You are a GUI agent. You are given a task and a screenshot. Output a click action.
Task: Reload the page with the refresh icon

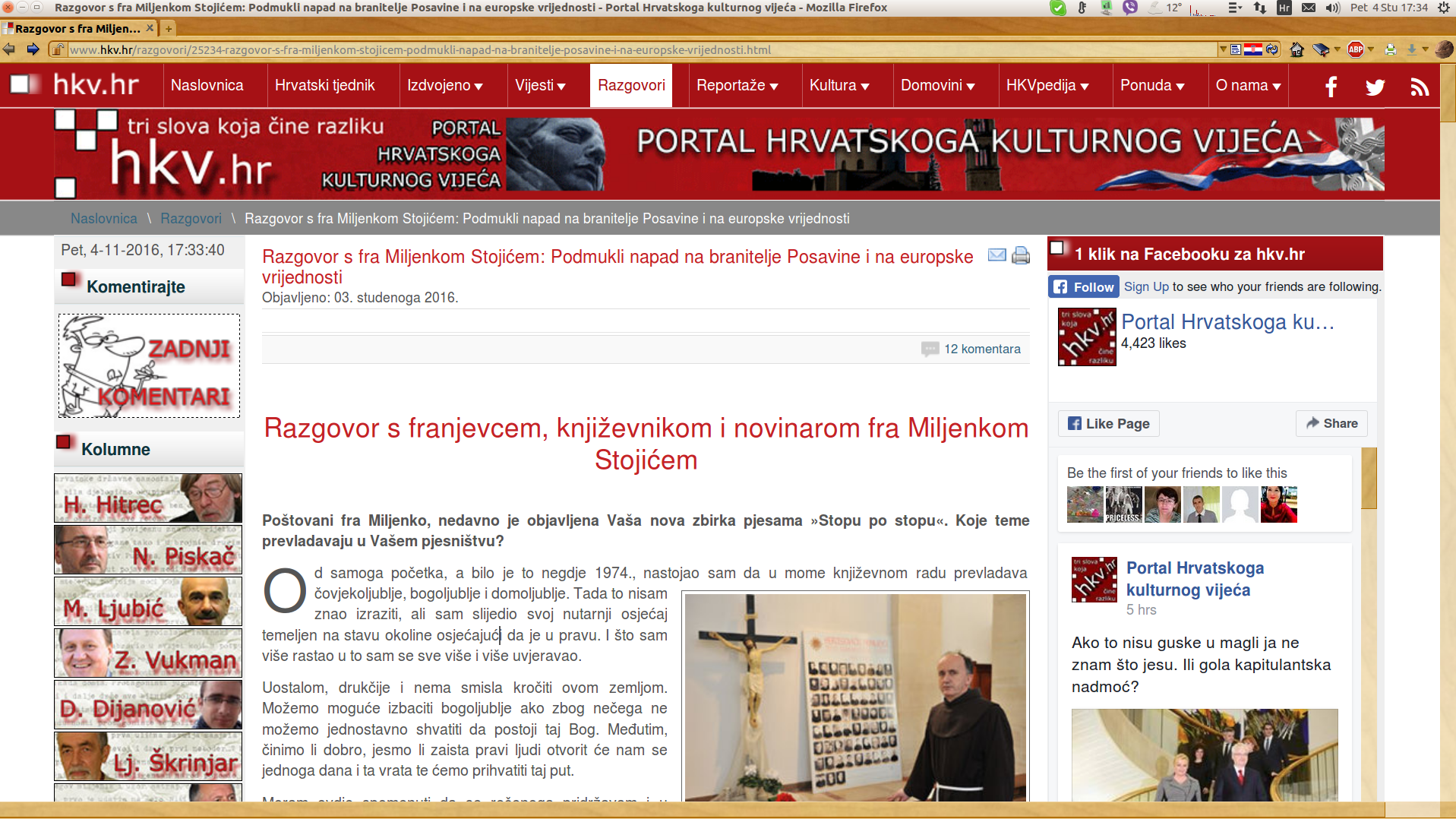1272,50
